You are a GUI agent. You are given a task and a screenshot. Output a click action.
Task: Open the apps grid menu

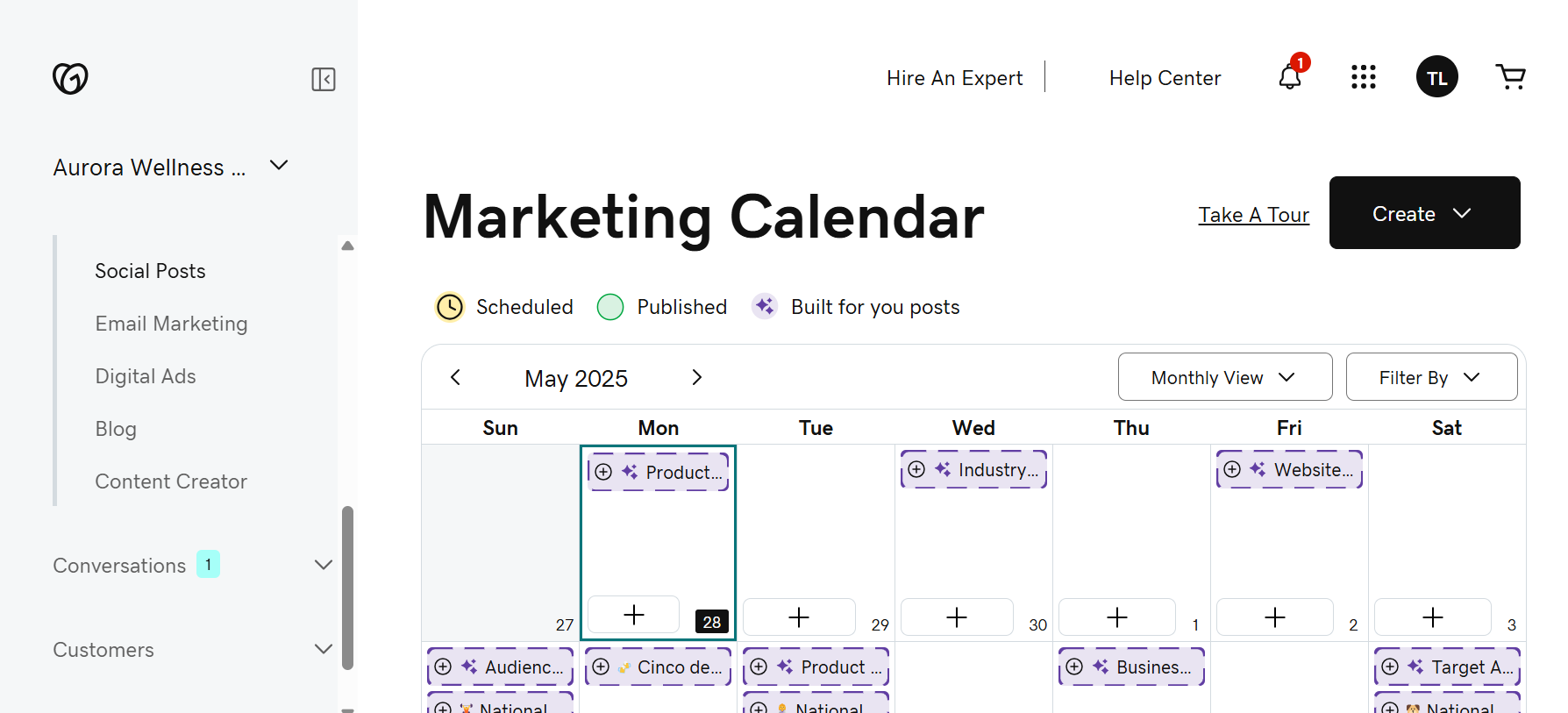tap(1363, 77)
